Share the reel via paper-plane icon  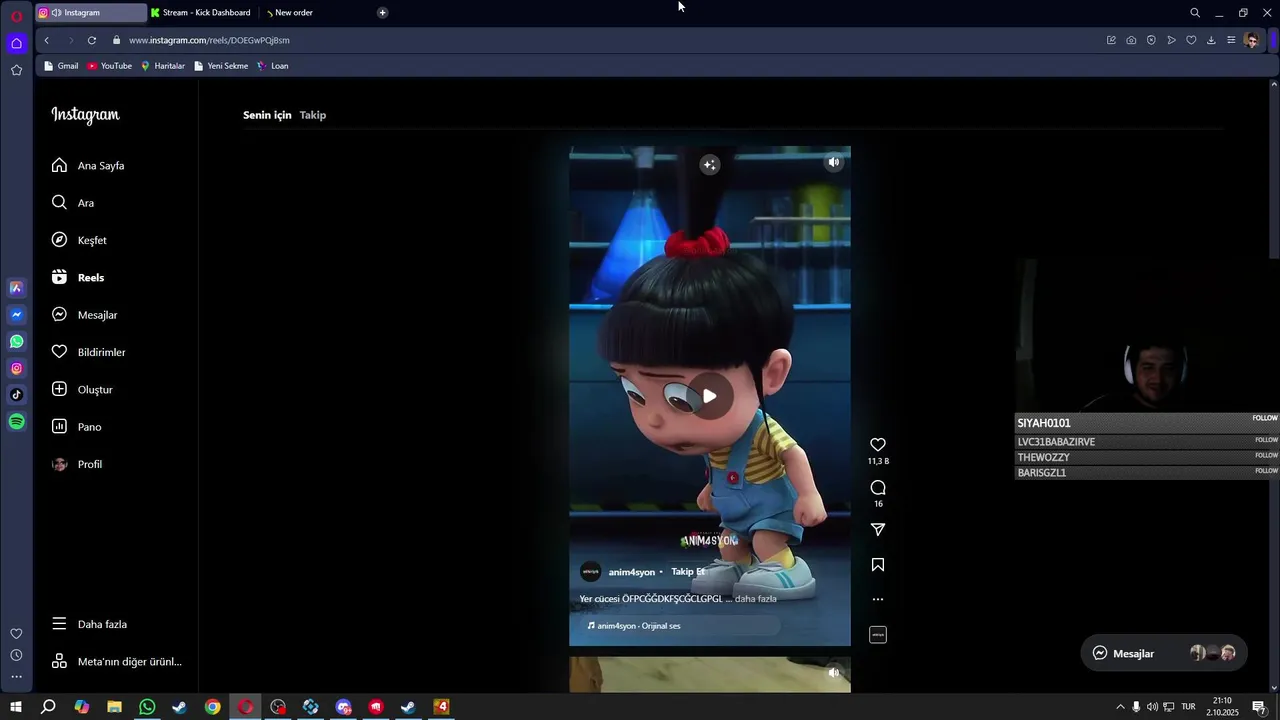pos(878,530)
